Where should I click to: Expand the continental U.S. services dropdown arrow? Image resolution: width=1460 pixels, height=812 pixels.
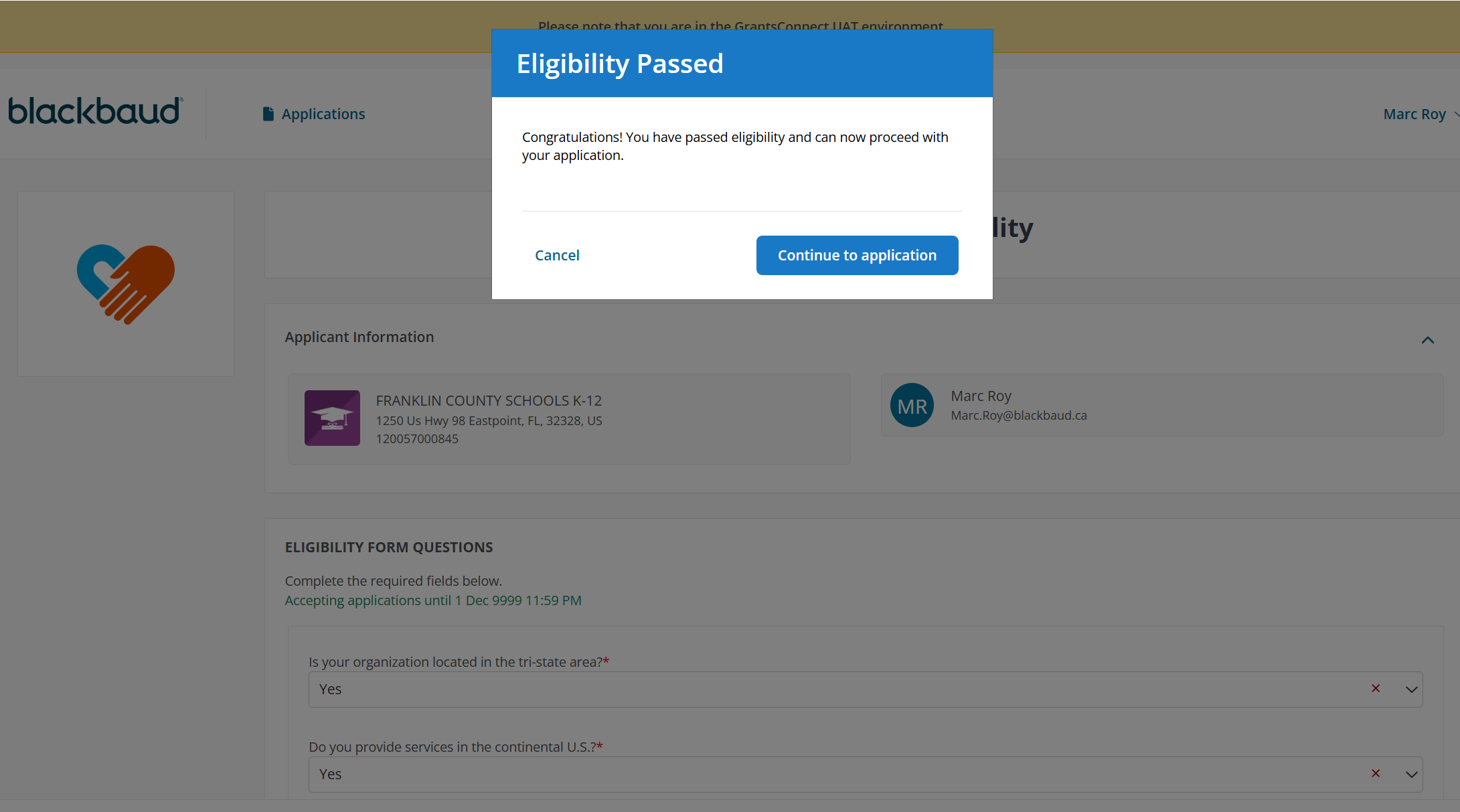pos(1411,775)
